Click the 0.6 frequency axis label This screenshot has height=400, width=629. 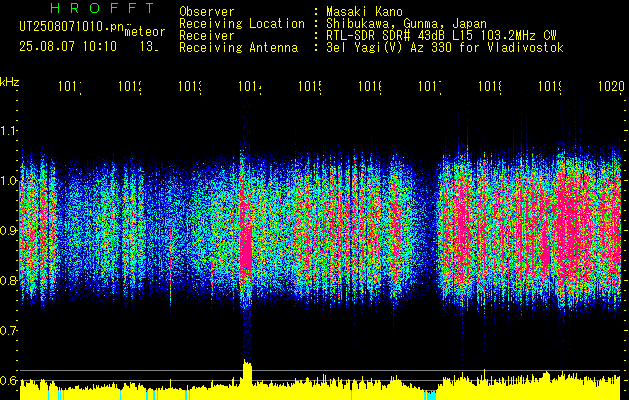pyautogui.click(x=8, y=380)
